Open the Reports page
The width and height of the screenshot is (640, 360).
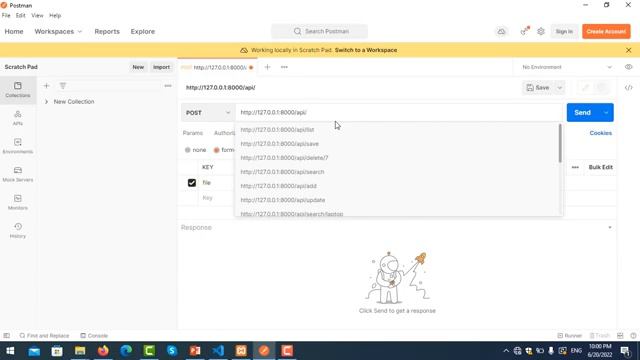(107, 31)
